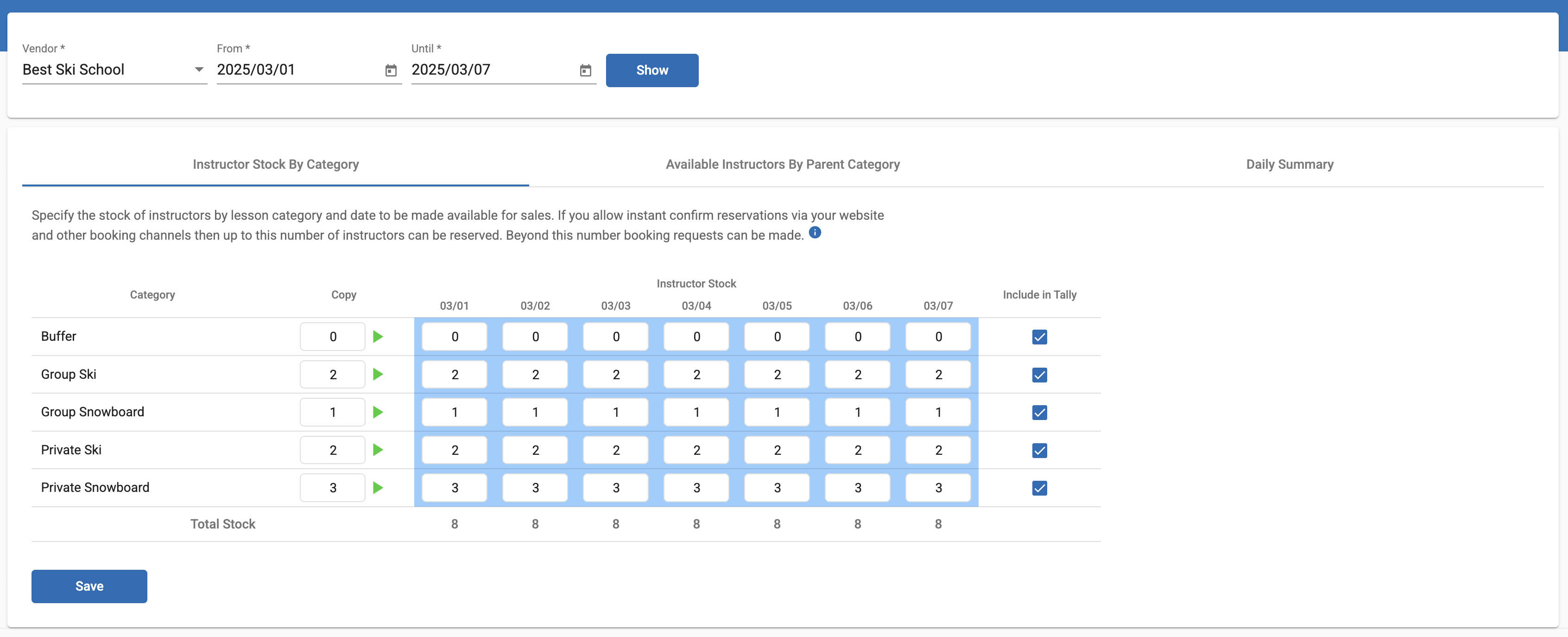Uncheck Include in Tally for Private Snowboard
Image resolution: width=1568 pixels, height=637 pixels.
1039,488
